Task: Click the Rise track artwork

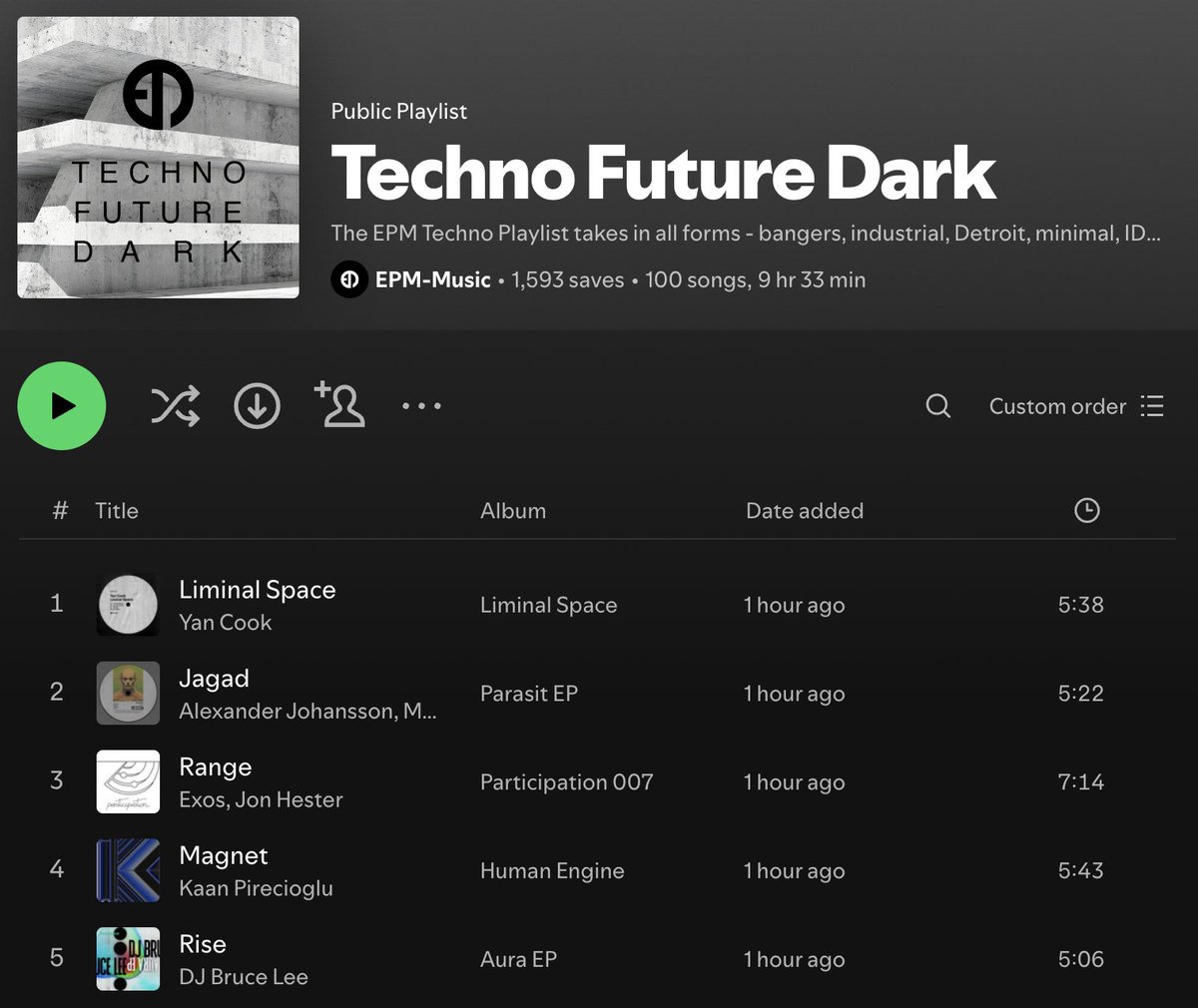Action: (128, 959)
